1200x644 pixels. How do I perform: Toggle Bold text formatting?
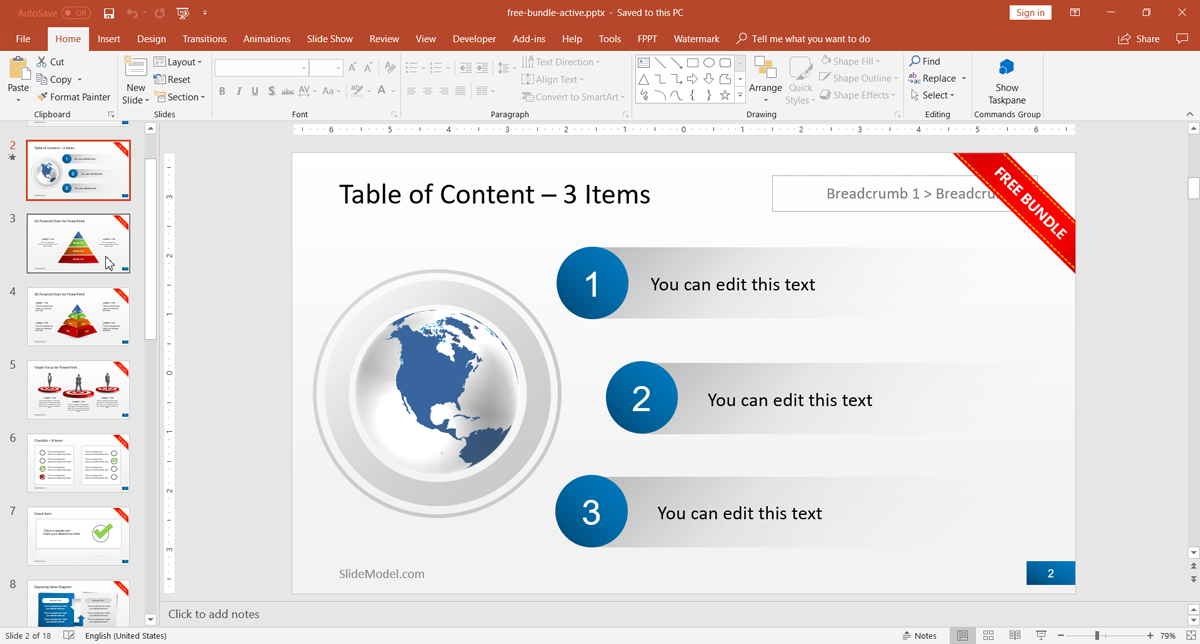(x=222, y=91)
